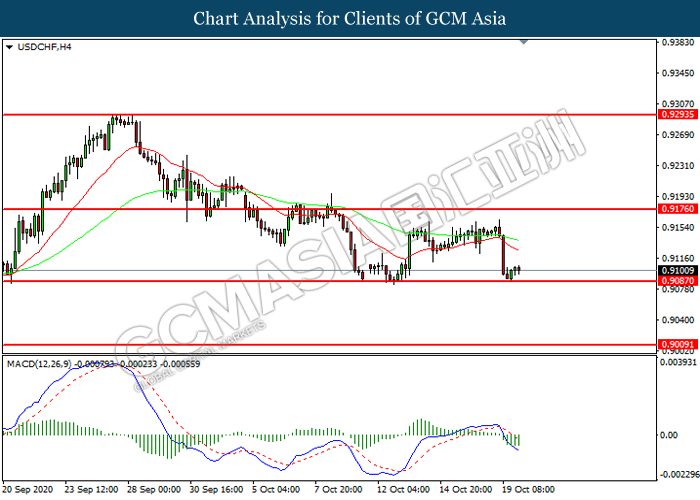Viewport: 700px width, 500px height.
Task: Select the 0.90870 support price tag
Action: tap(678, 281)
